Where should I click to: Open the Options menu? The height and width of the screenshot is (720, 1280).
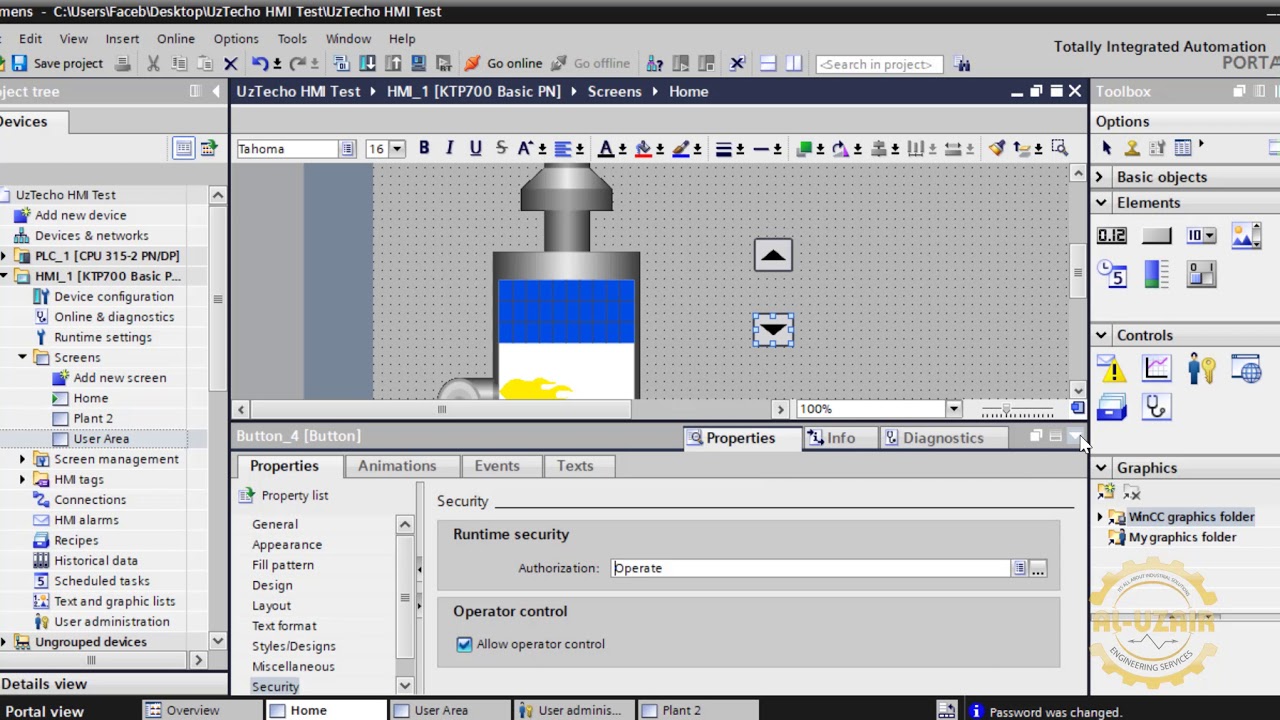(236, 39)
